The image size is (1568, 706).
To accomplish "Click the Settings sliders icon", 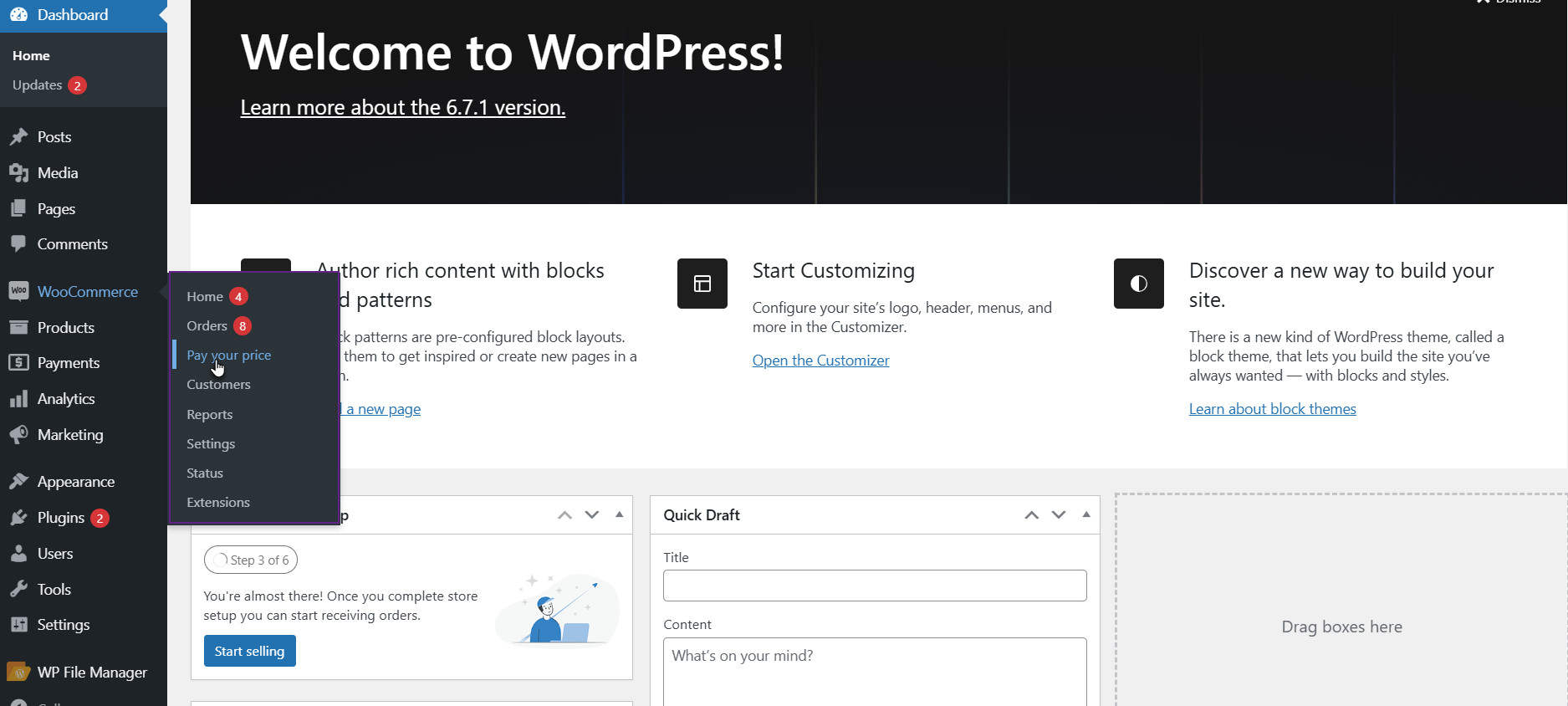I will [x=18, y=625].
